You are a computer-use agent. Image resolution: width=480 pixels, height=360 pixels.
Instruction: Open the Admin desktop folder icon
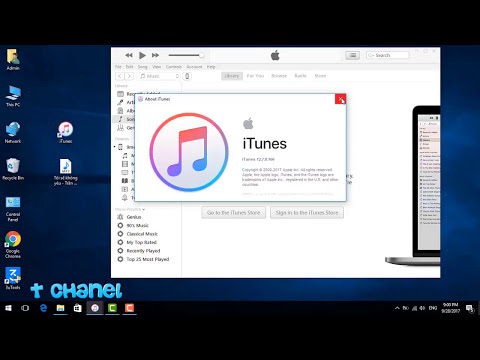(13, 59)
